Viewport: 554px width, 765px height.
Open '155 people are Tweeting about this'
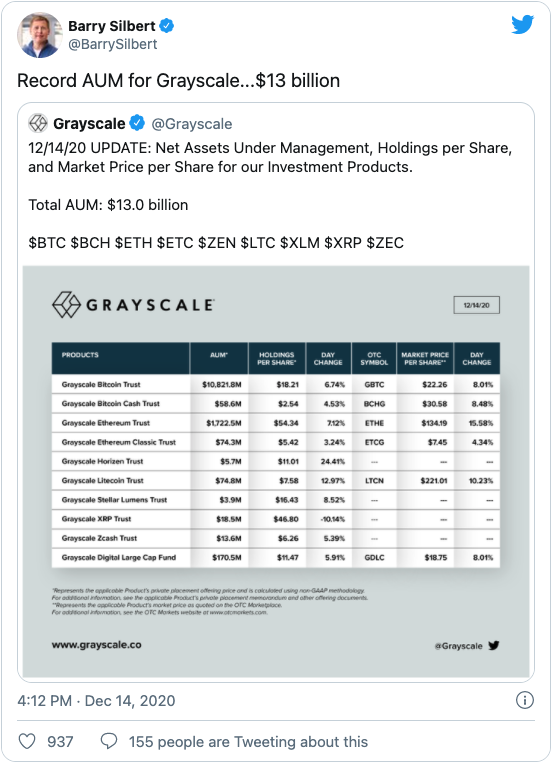[x=248, y=742]
